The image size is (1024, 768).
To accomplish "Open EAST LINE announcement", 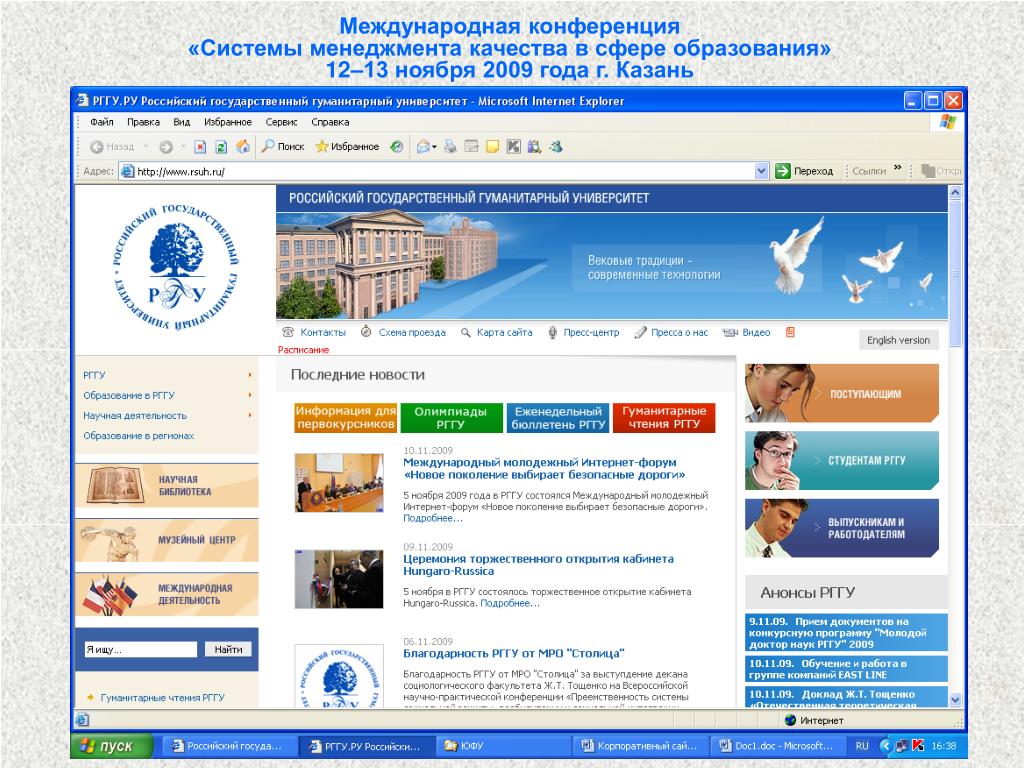I will 846,669.
